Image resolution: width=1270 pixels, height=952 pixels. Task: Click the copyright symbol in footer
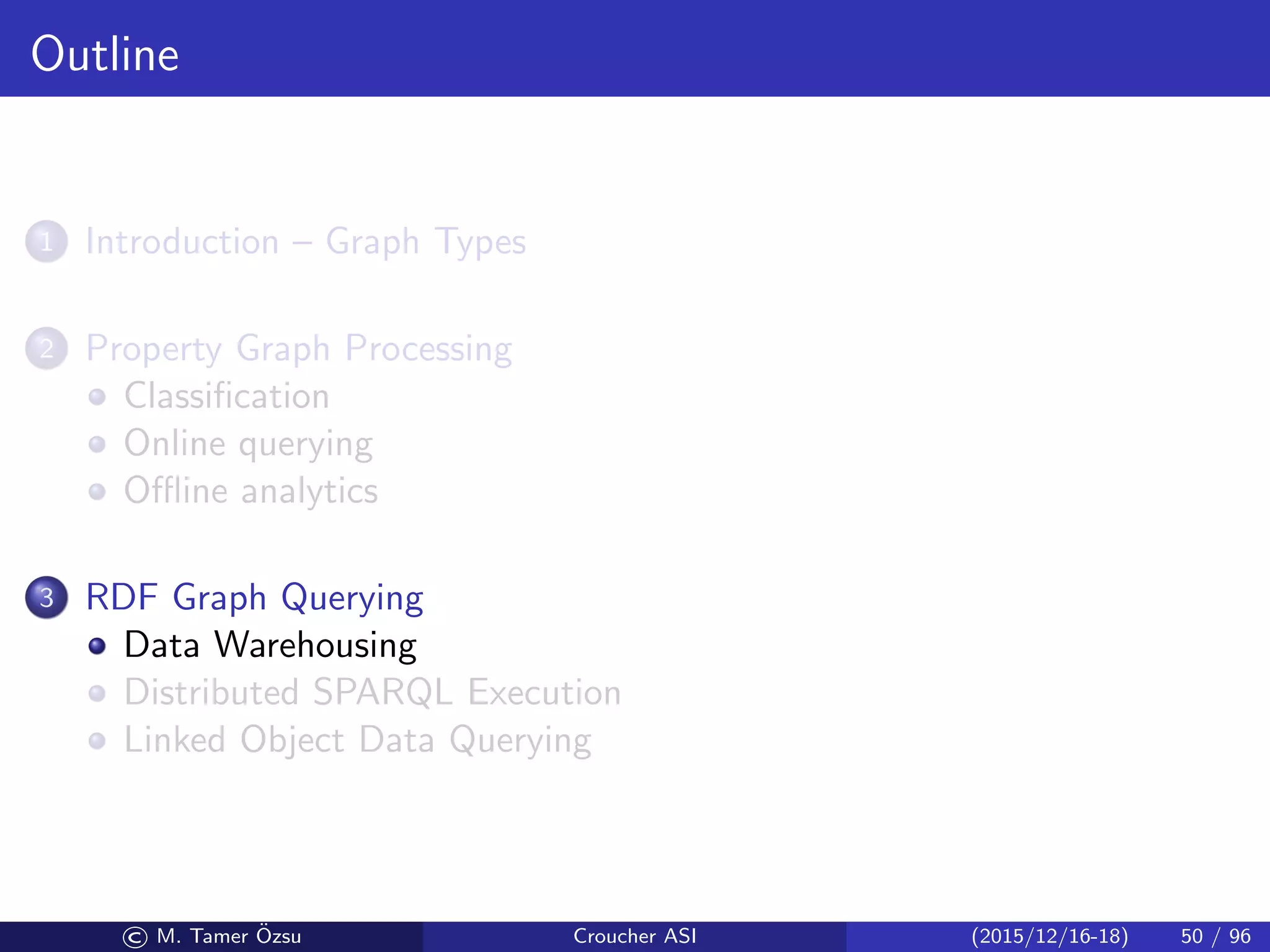point(135,938)
